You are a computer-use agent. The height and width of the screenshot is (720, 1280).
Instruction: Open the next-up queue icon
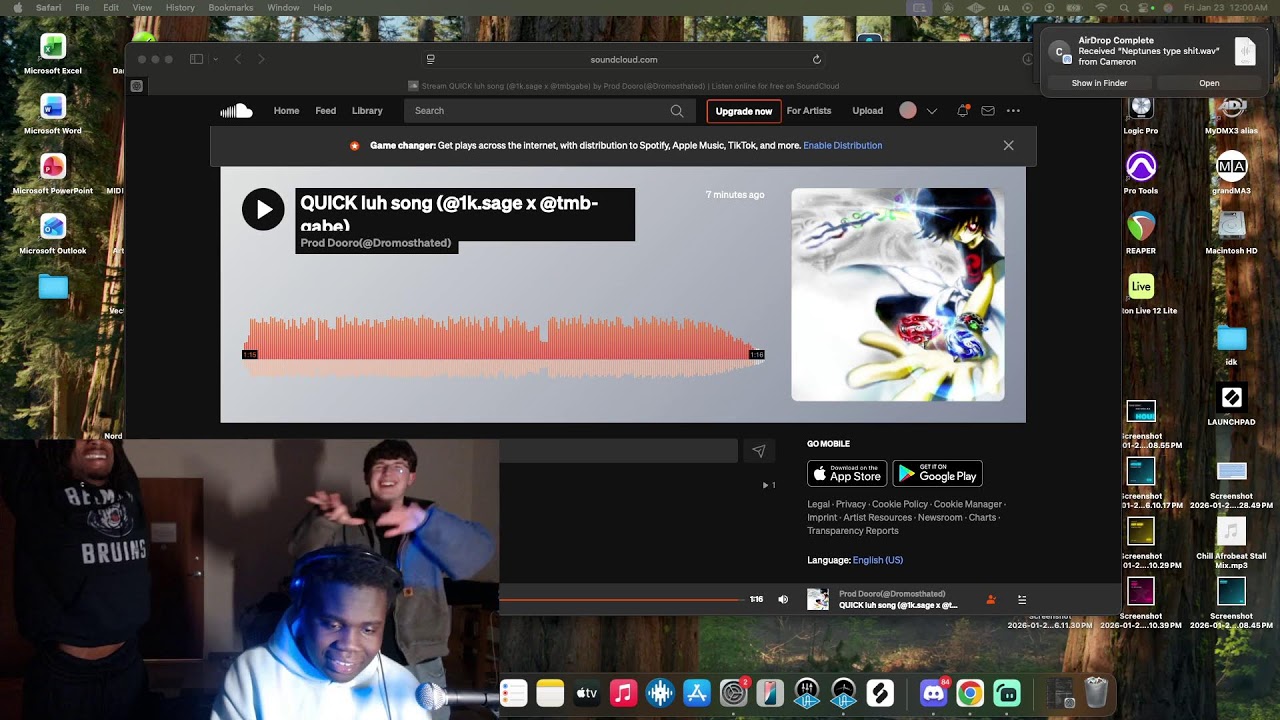click(1022, 599)
